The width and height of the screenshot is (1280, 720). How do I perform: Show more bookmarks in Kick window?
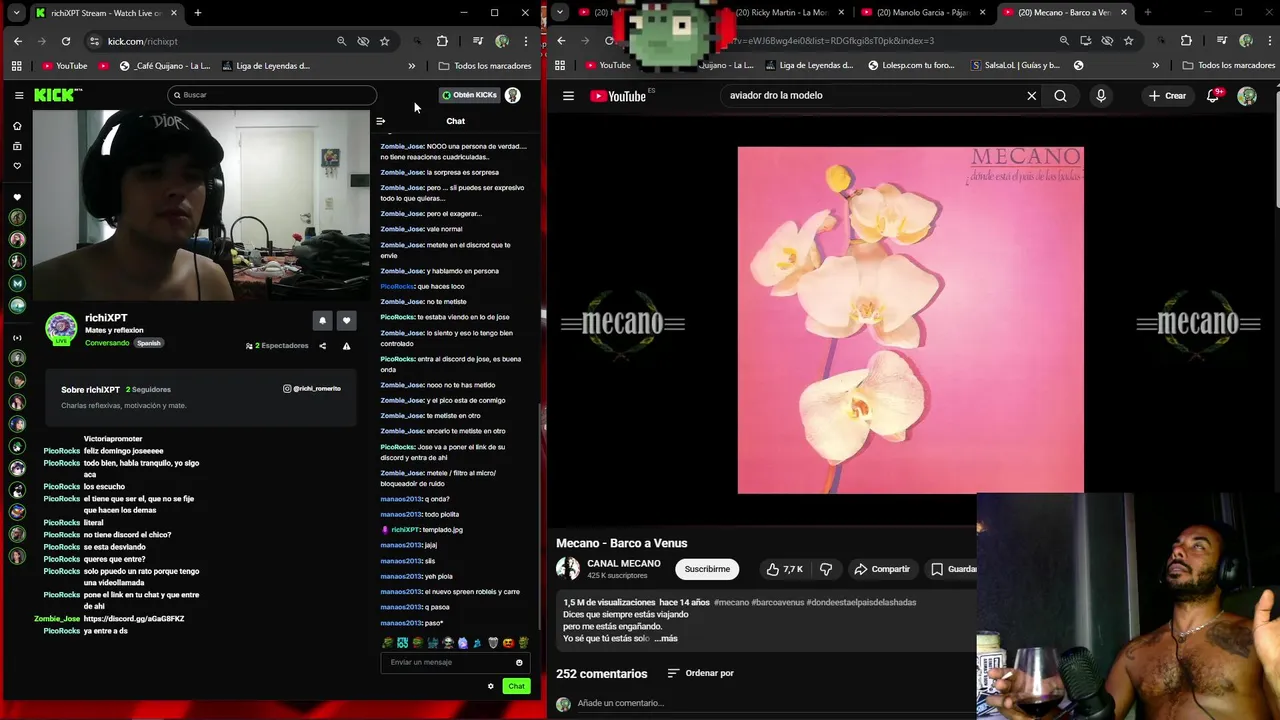[x=412, y=66]
